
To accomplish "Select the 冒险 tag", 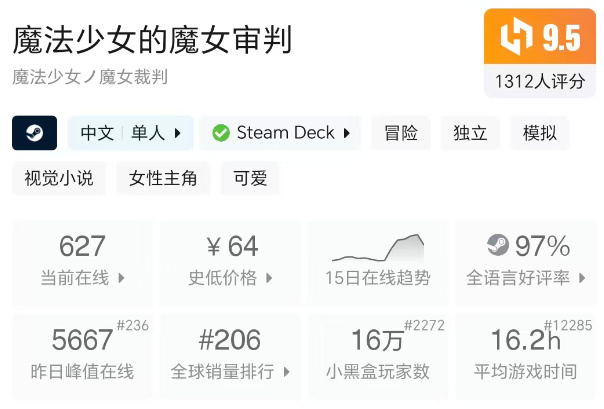I will [x=401, y=133].
